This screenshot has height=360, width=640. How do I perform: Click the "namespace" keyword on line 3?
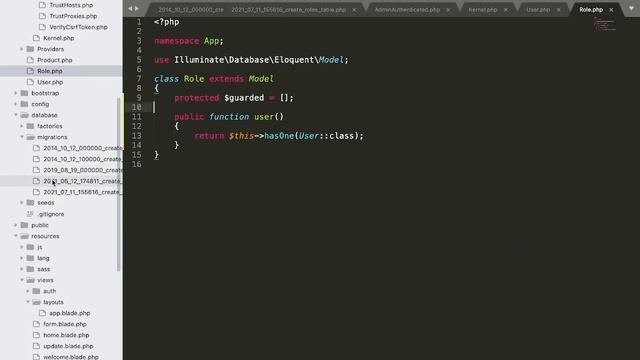click(x=177, y=41)
